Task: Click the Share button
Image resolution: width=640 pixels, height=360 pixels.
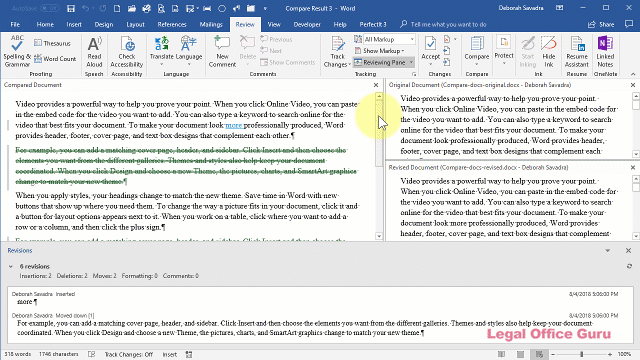Action: [x=601, y=24]
